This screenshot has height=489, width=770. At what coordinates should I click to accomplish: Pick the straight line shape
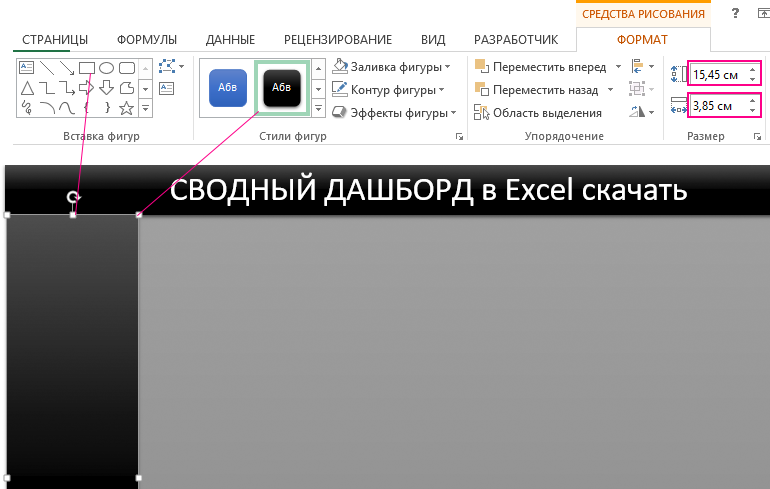tap(47, 67)
